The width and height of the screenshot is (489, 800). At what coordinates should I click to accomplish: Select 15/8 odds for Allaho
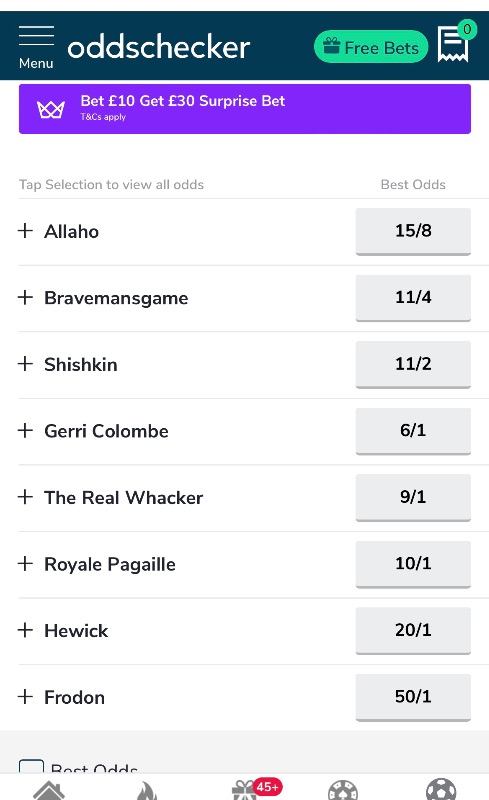click(413, 231)
